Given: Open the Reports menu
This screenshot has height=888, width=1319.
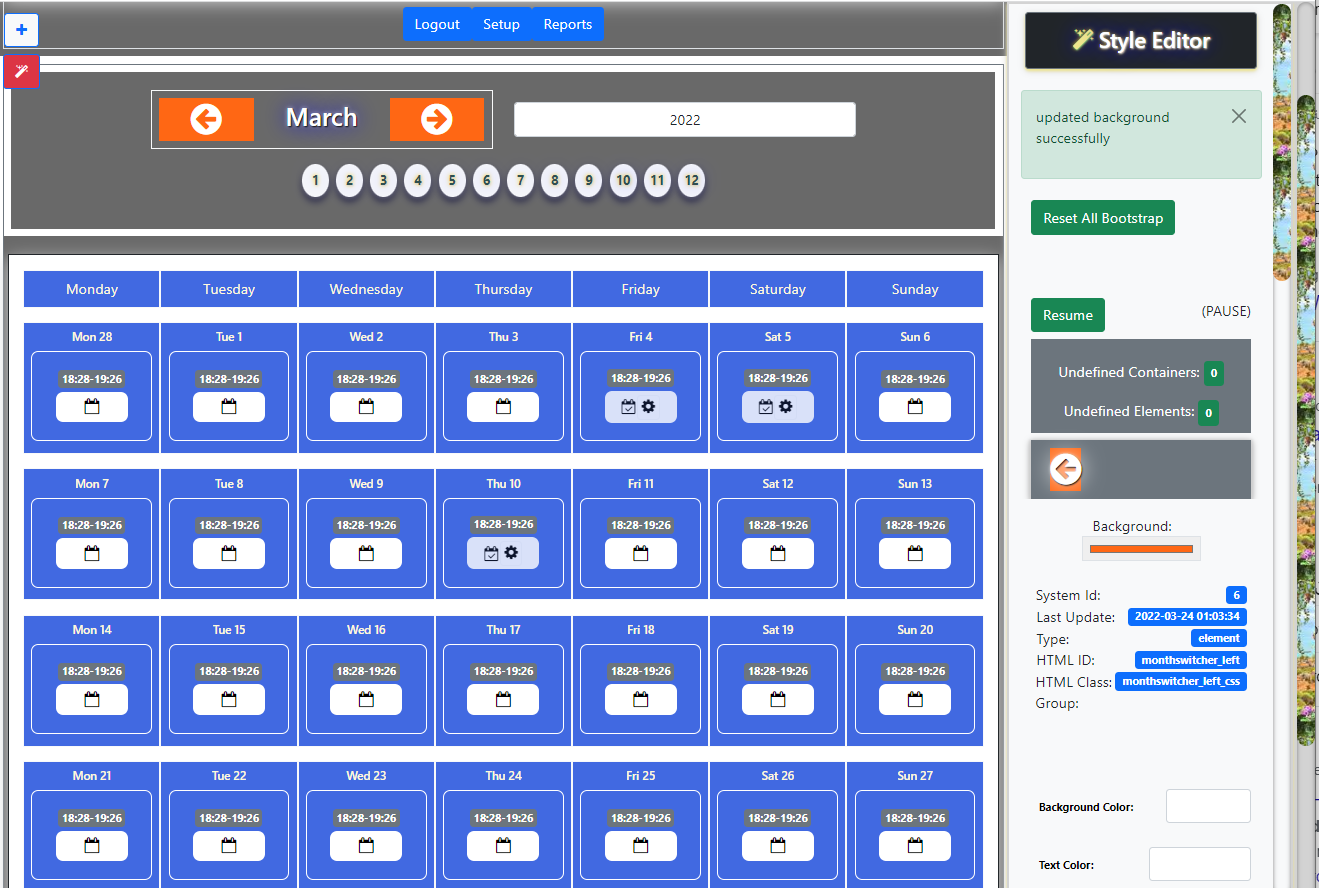Looking at the screenshot, I should 568,25.
